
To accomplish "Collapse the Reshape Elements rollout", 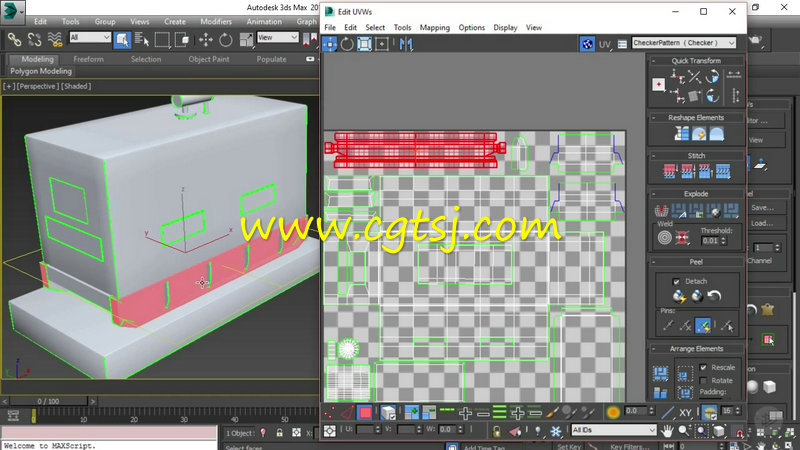I will point(653,118).
